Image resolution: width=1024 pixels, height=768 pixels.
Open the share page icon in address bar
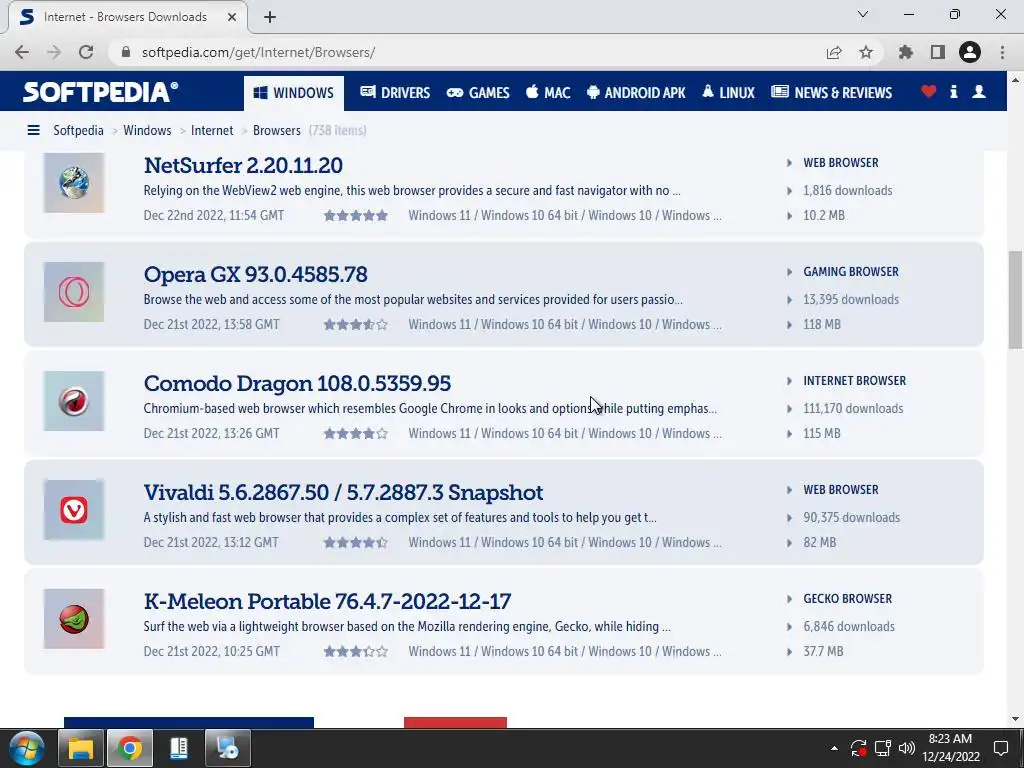[x=834, y=52]
